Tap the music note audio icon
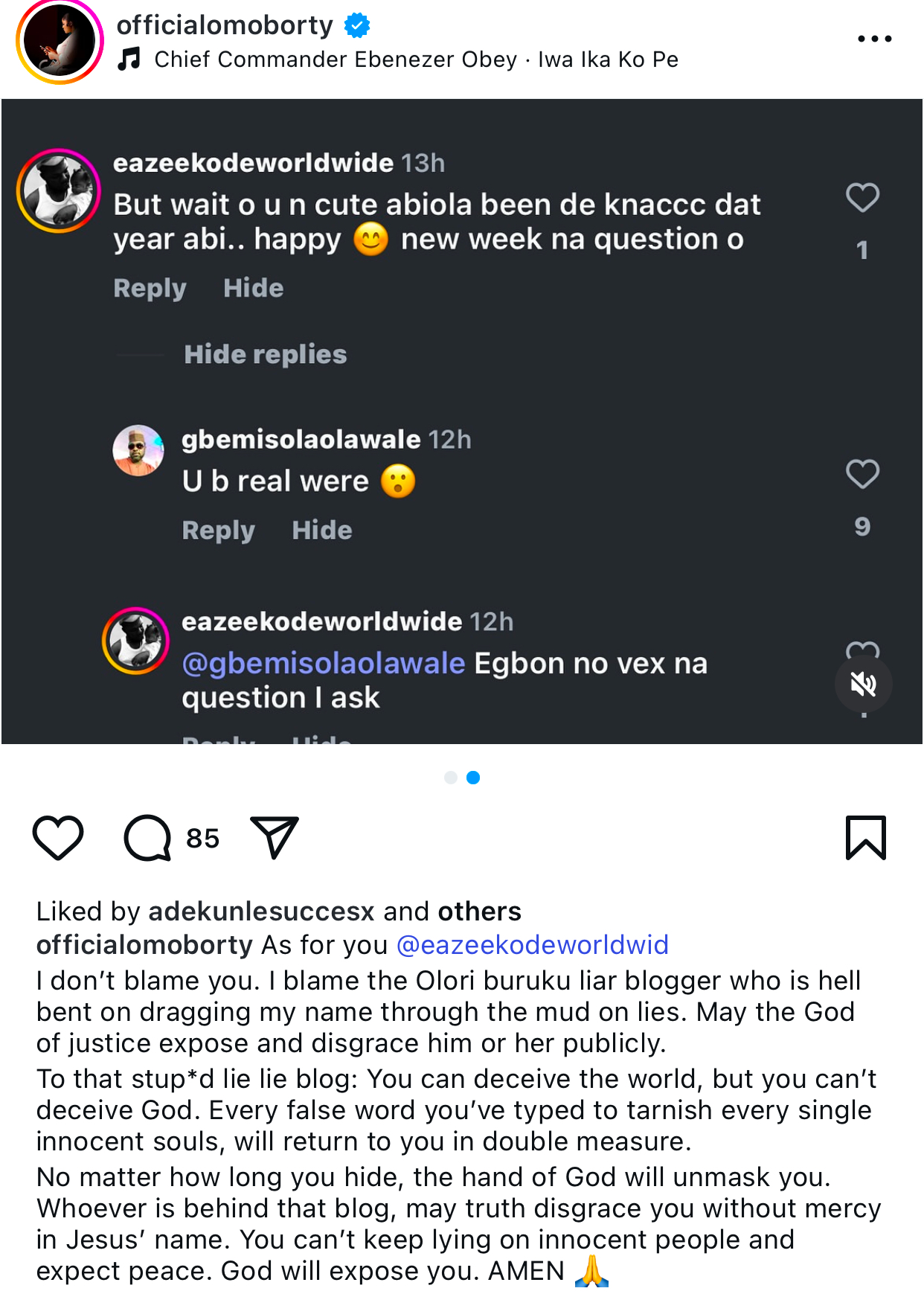924x1294 pixels. click(x=129, y=59)
